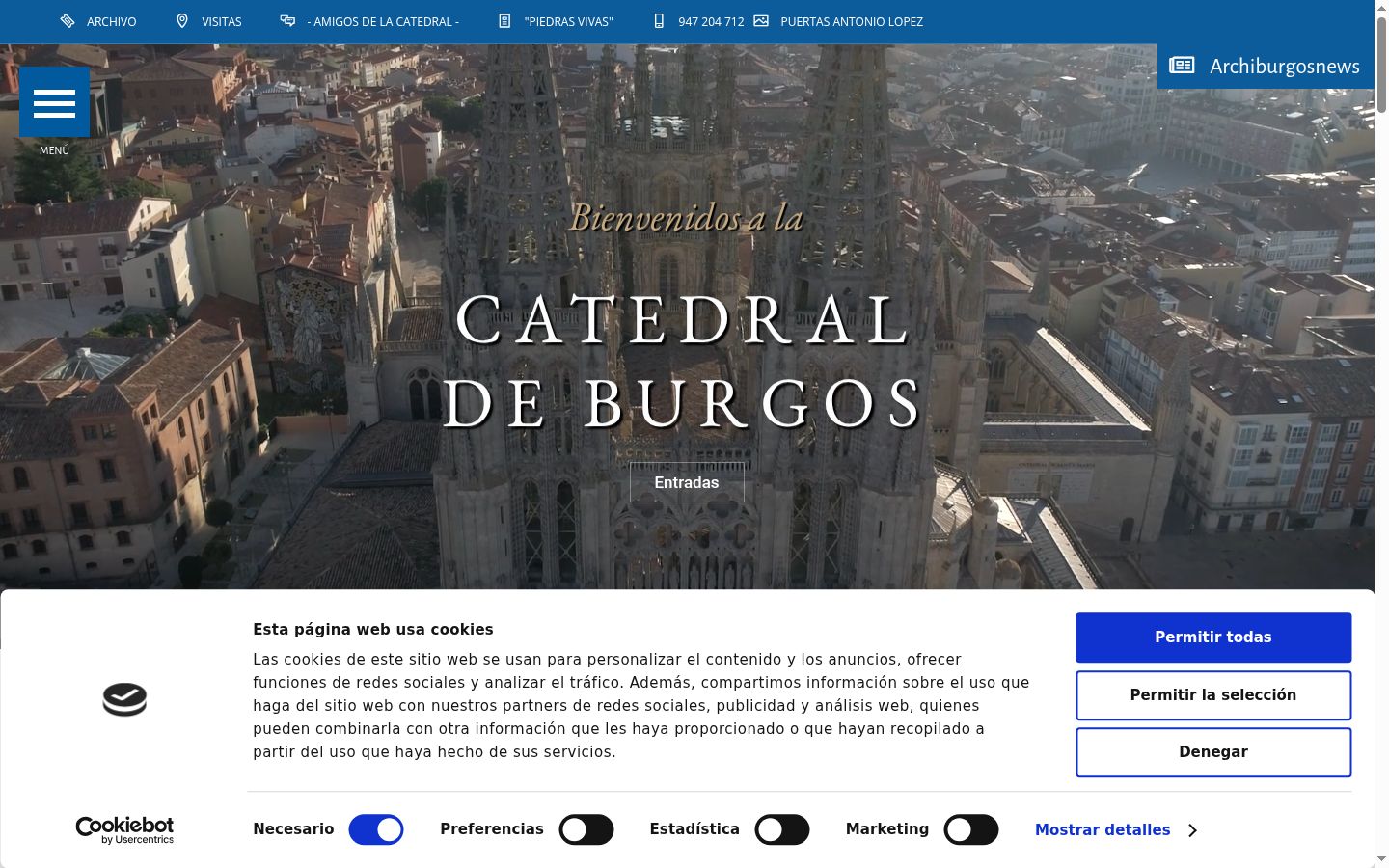
Task: Open the VISITAS top menu link
Action: pyautogui.click(x=222, y=21)
